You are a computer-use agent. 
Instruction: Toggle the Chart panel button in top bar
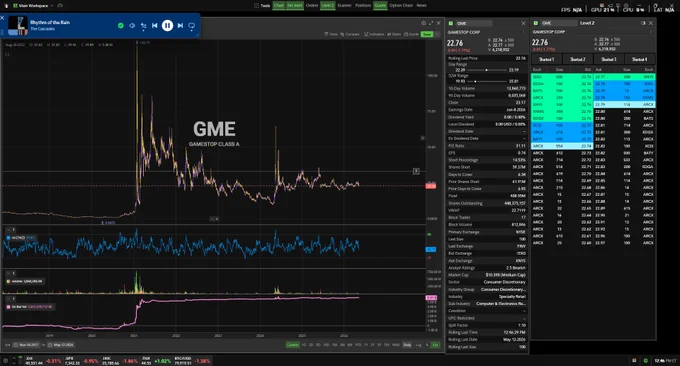[x=278, y=6]
